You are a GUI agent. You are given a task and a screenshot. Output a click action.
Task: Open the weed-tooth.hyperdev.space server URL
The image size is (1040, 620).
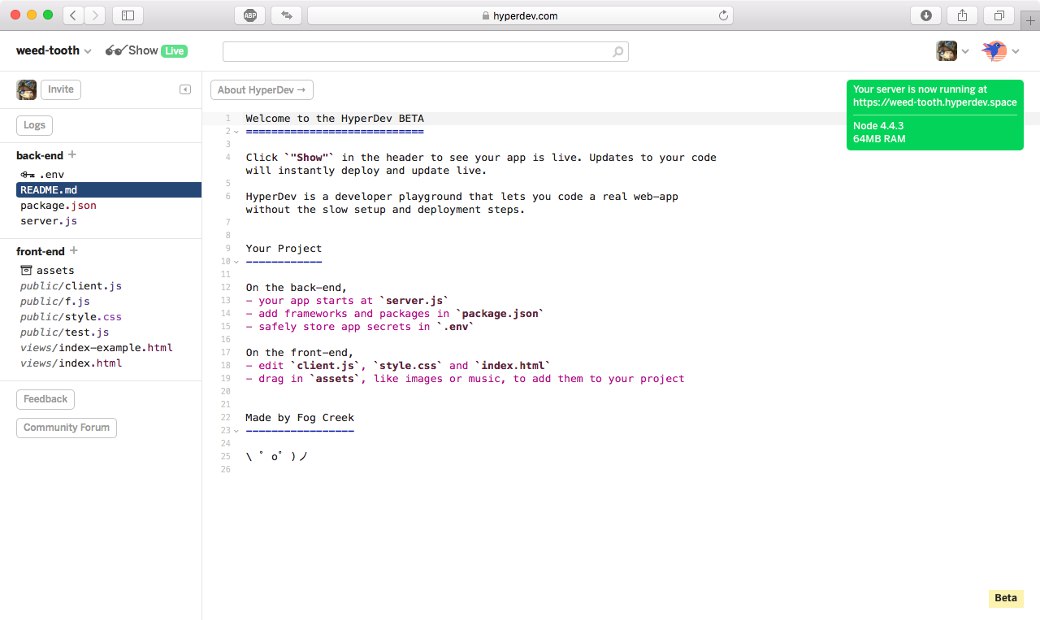[x=935, y=102]
